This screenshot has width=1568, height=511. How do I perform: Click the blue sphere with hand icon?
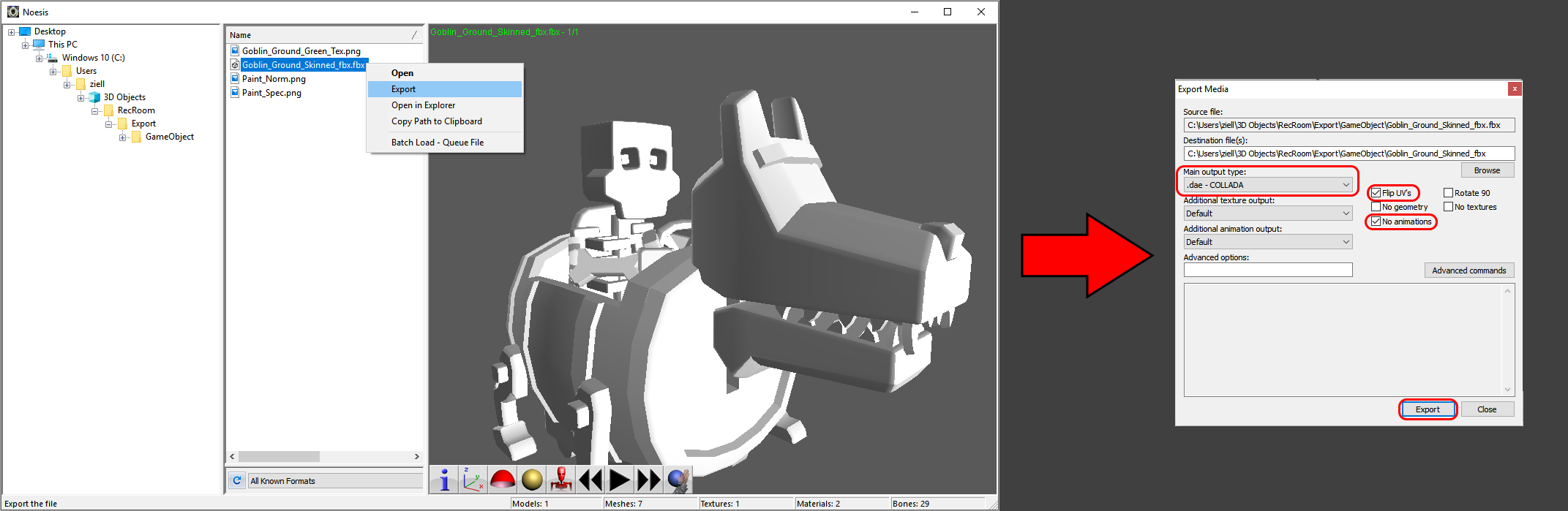(x=678, y=480)
